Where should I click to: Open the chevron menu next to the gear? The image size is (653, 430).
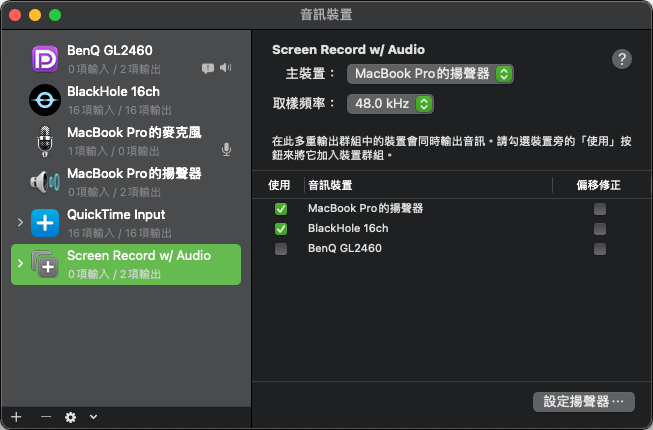[x=93, y=417]
